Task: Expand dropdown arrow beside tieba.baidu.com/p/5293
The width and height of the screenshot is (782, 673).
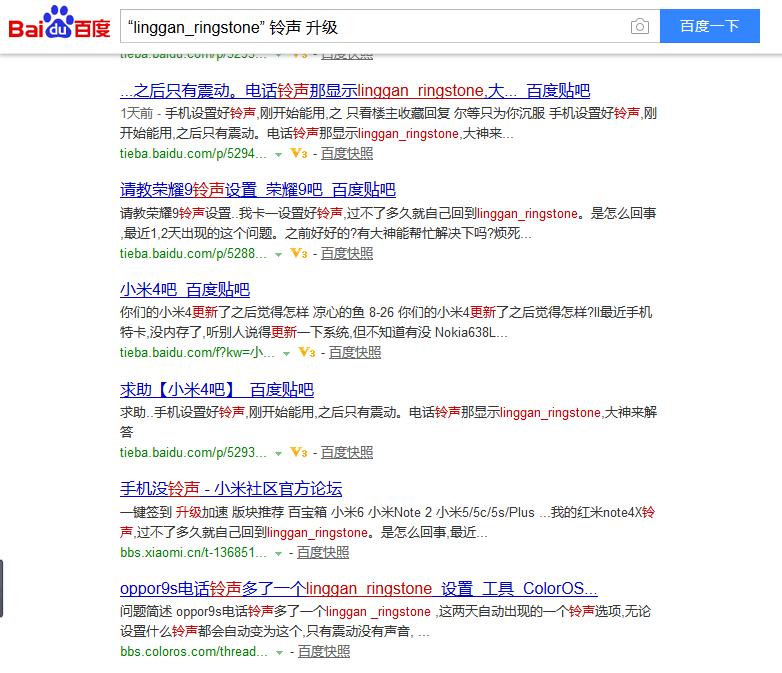Action: pyautogui.click(x=278, y=453)
